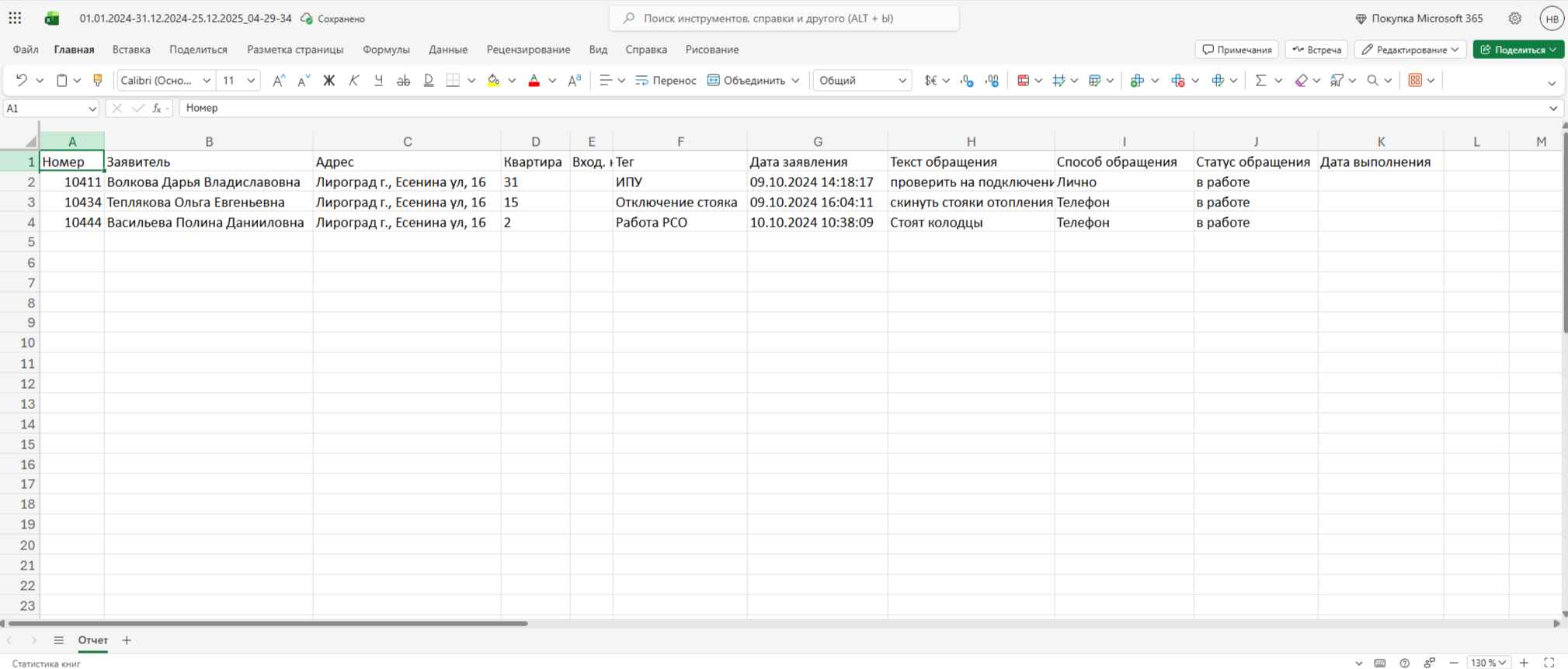Click the Undo arrow icon
The width and height of the screenshot is (1568, 669).
22,80
